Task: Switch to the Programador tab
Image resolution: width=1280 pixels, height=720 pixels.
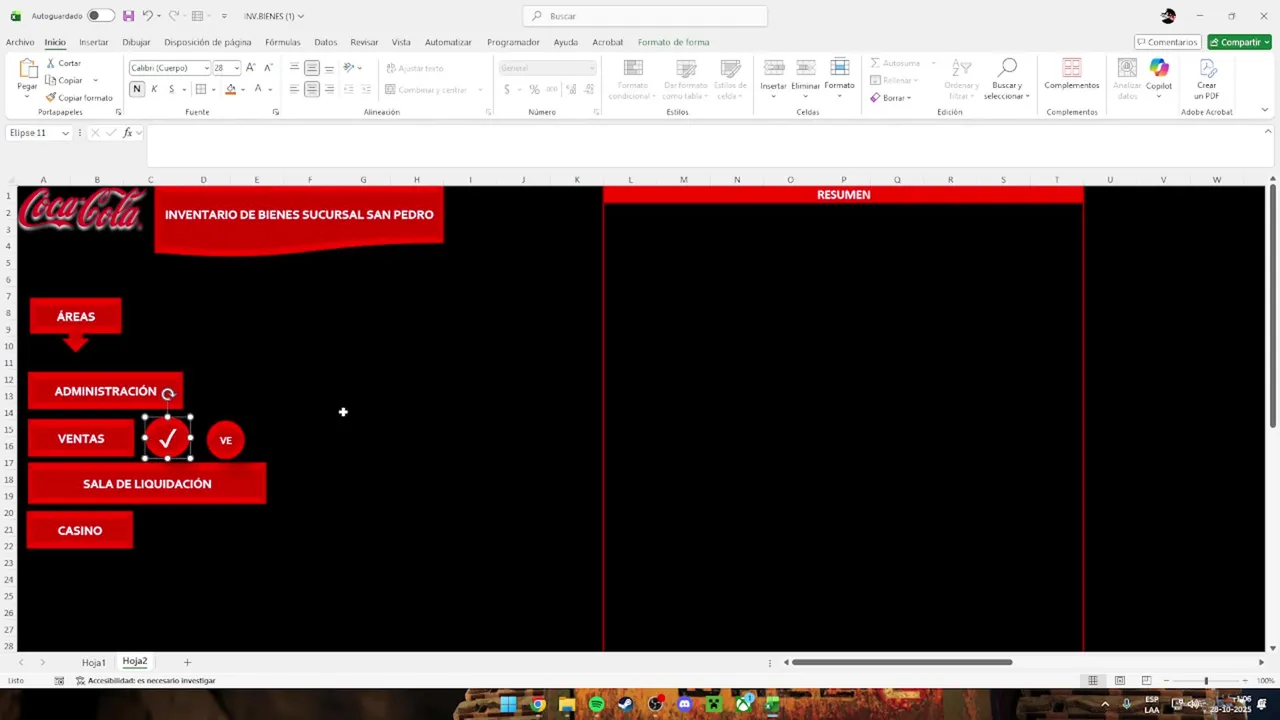Action: click(x=513, y=42)
